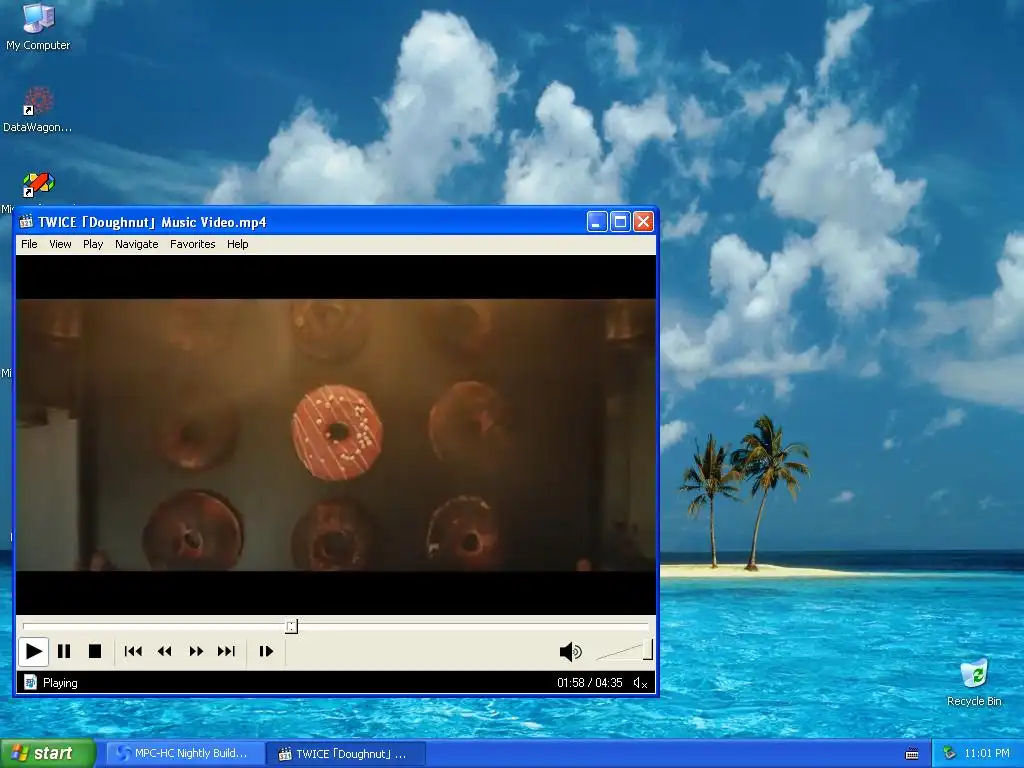The image size is (1024, 768).
Task: Maximize the MPC-HC player window
Action: pos(620,222)
